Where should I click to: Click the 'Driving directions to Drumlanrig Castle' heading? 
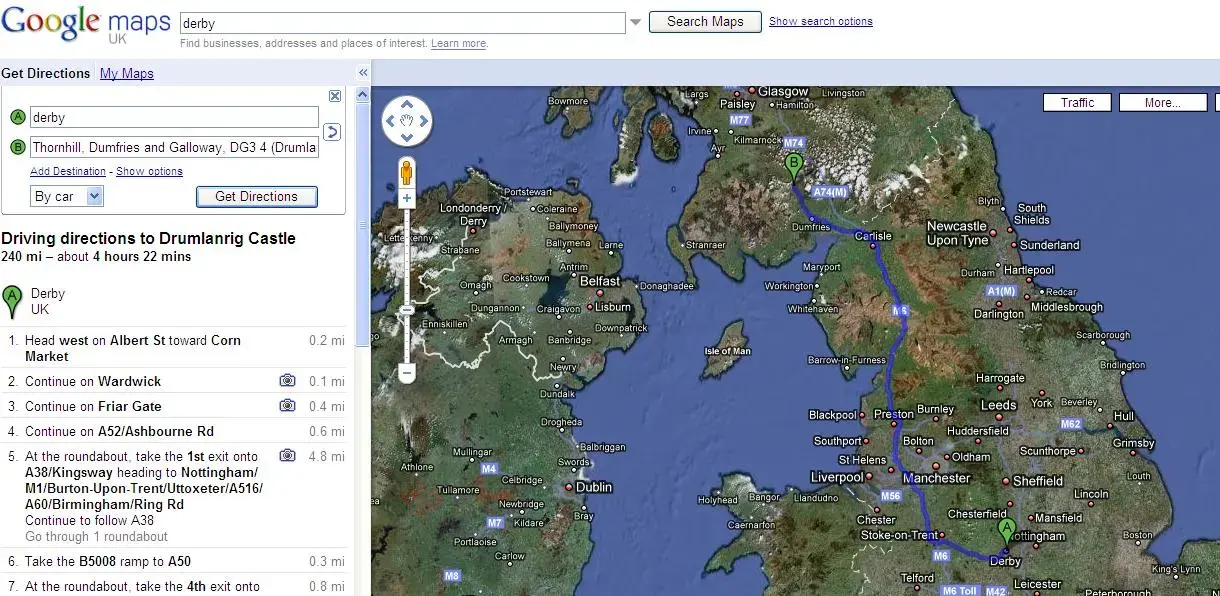tap(149, 238)
